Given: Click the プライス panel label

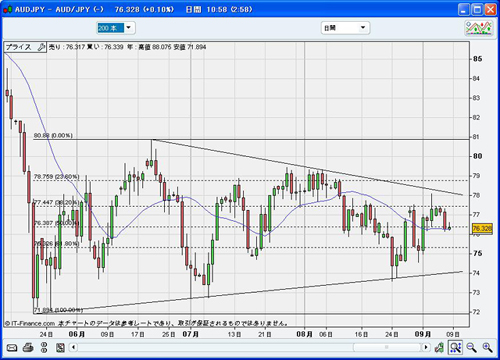Looking at the screenshot, I should coord(19,47).
